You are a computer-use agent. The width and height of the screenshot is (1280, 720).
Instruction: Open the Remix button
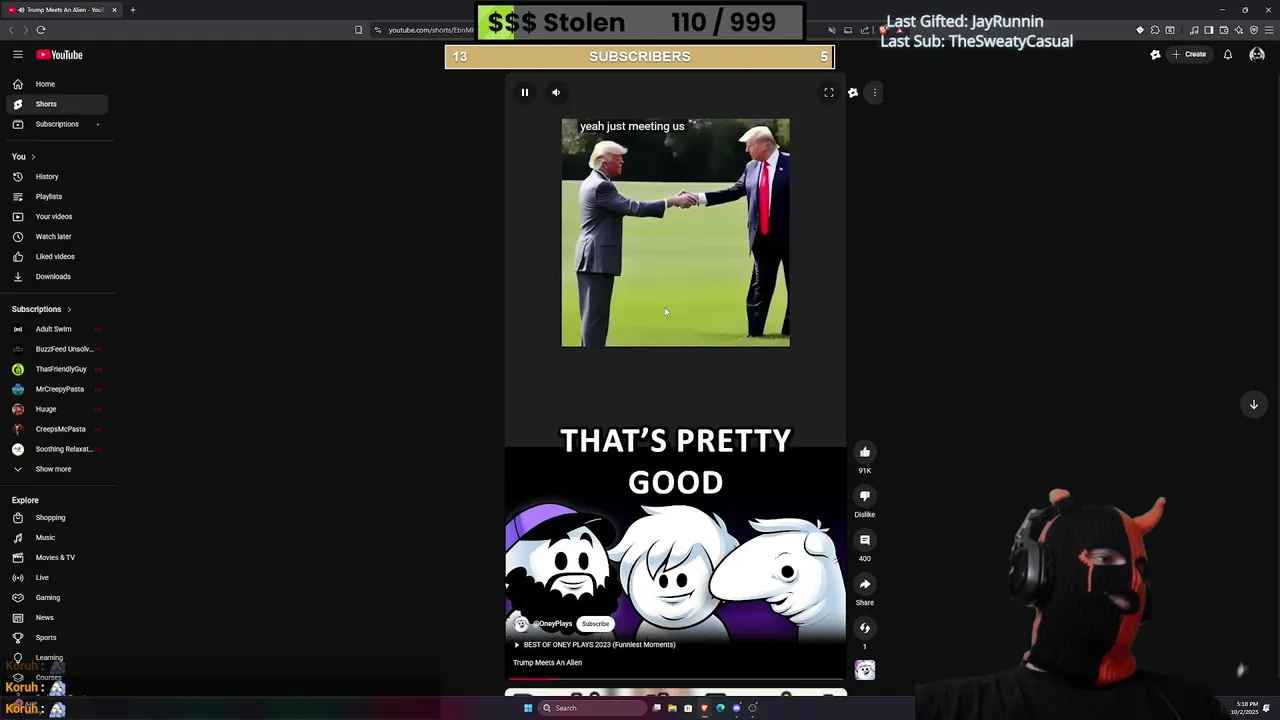[x=865, y=628]
